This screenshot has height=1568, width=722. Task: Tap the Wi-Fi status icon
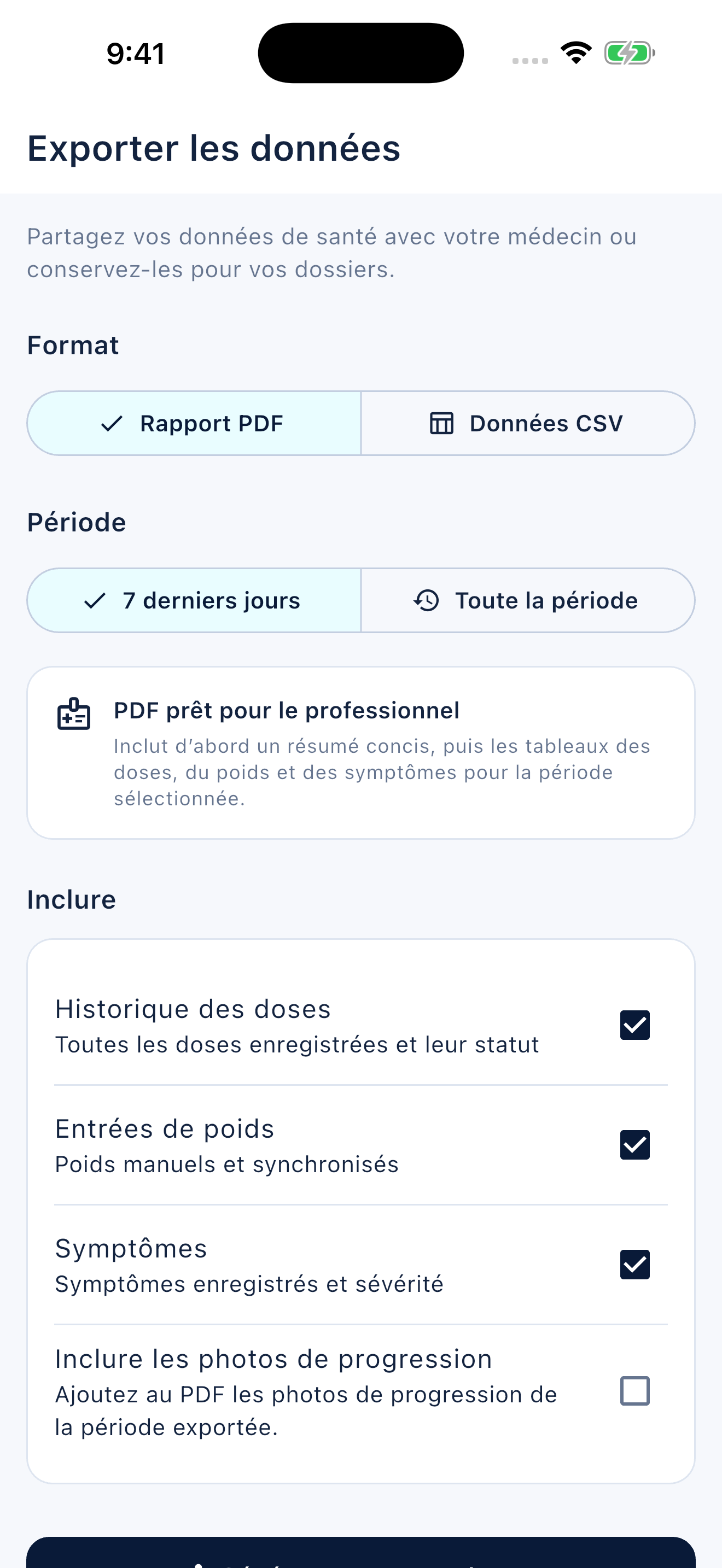pyautogui.click(x=576, y=53)
